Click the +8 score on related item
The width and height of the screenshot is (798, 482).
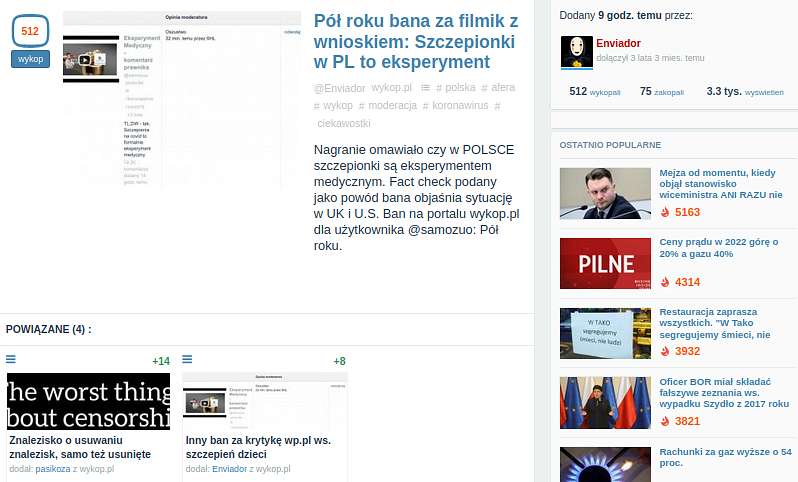(339, 361)
